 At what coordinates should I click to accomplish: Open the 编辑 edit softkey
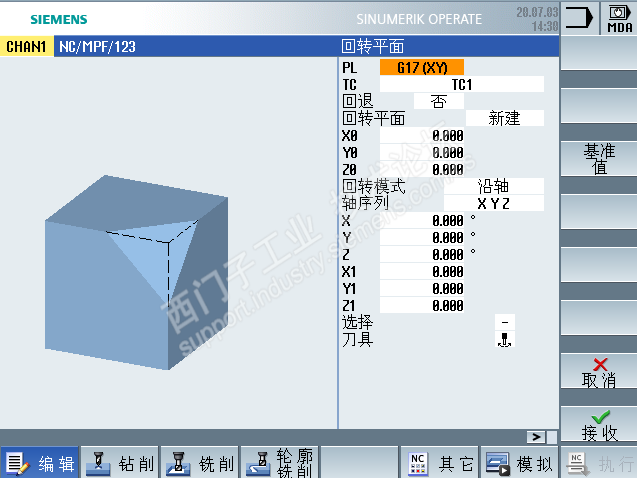(x=40, y=463)
